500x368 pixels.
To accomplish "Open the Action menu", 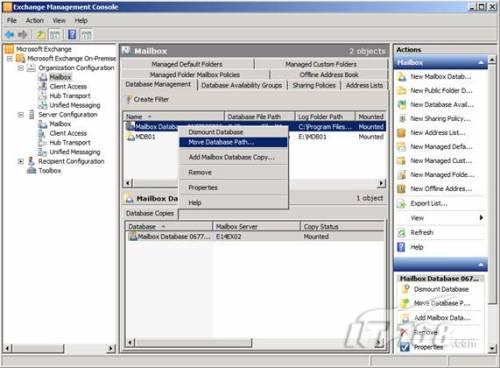I will coord(35,21).
